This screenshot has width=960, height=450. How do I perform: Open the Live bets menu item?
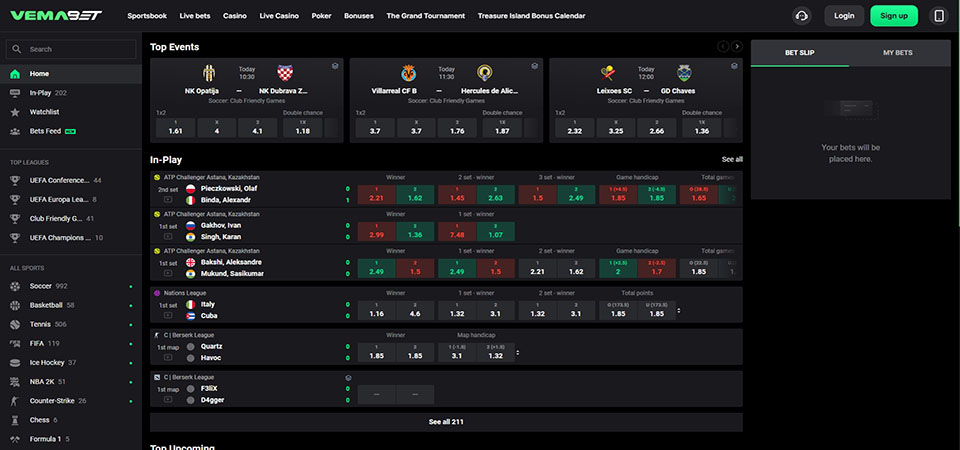click(195, 16)
